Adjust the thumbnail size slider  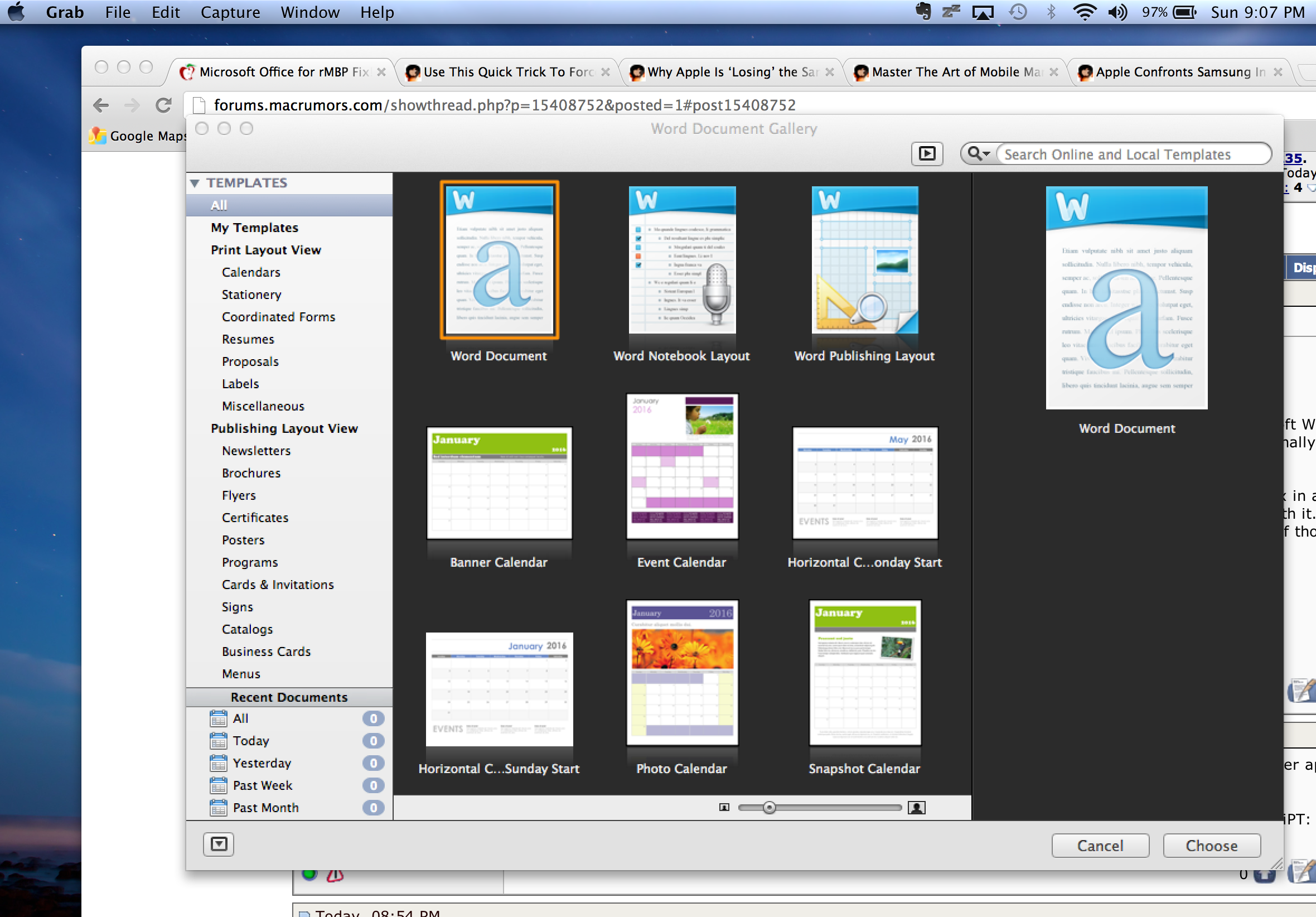(x=769, y=808)
